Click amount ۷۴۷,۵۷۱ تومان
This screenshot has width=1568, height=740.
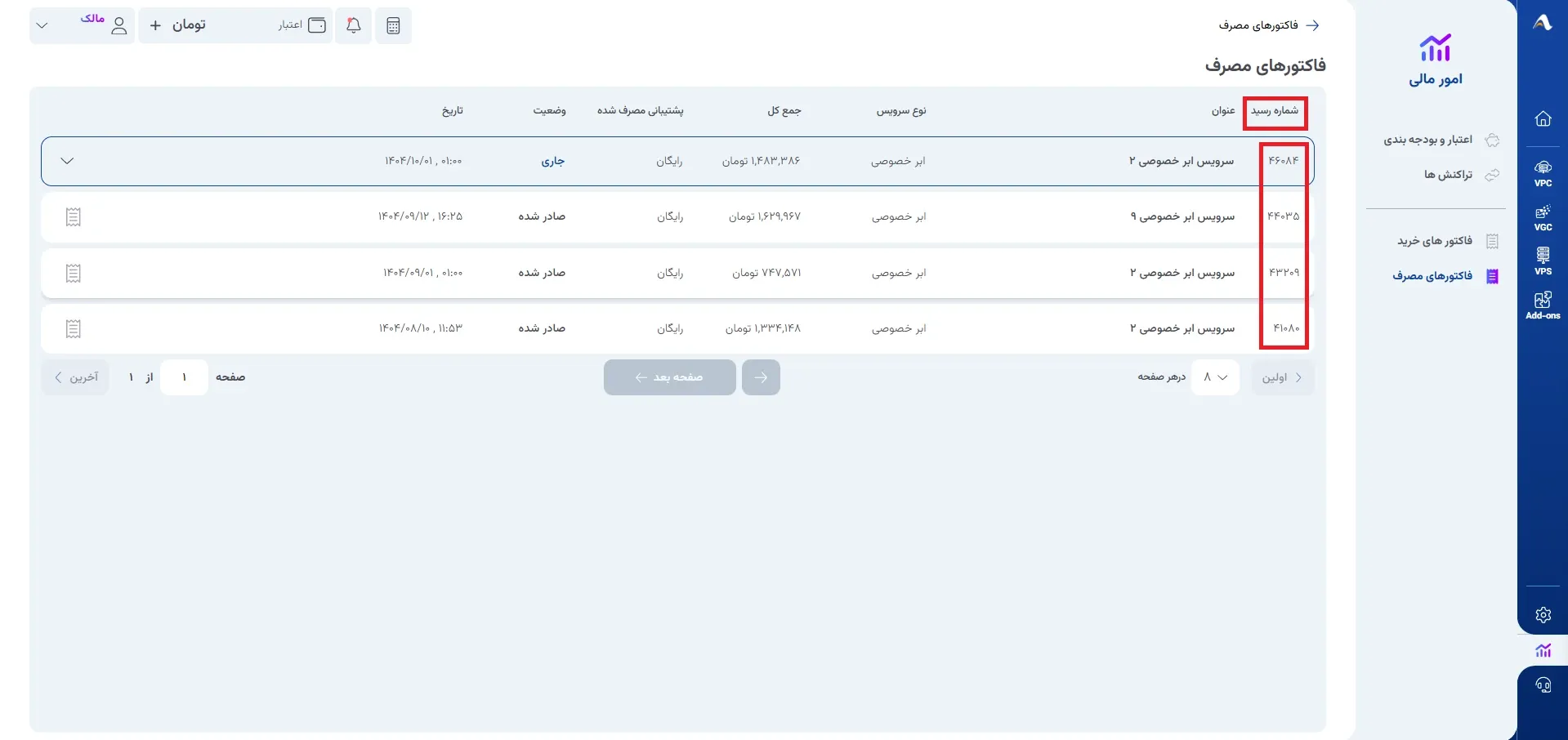tap(766, 273)
